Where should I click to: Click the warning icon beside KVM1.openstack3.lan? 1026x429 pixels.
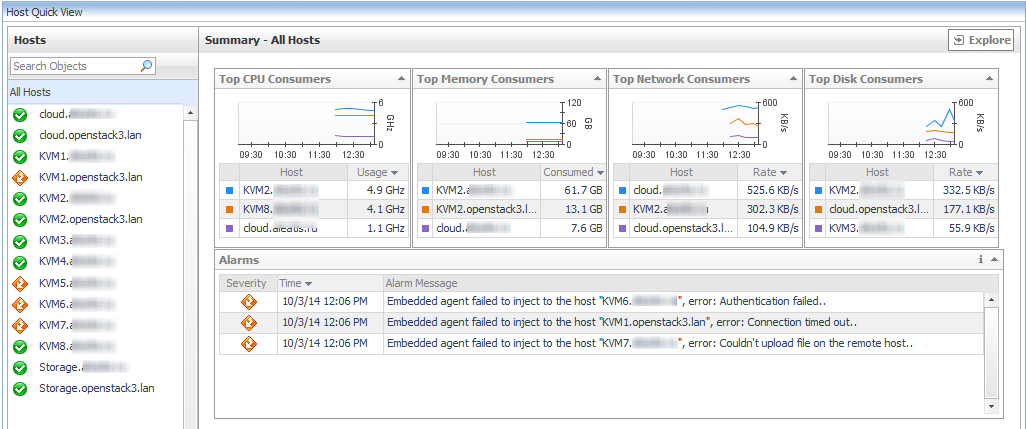[x=19, y=177]
